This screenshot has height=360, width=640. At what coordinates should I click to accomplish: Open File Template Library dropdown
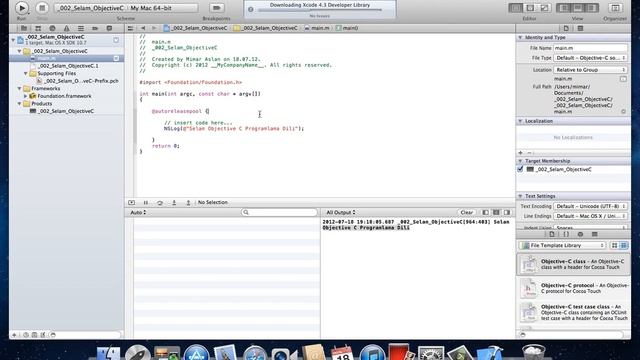(562, 245)
